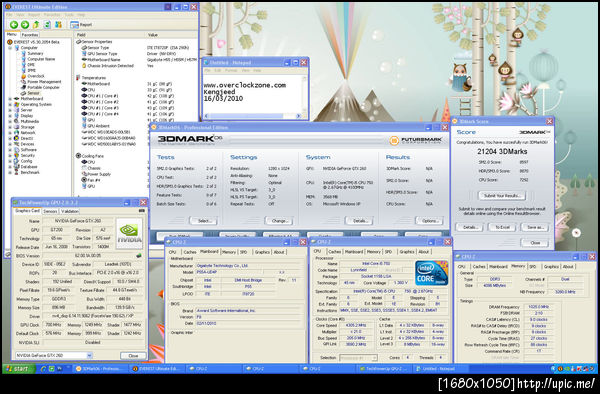
Task: Click the Up arrow icon in EVEREST toolbar
Action: [36, 24]
